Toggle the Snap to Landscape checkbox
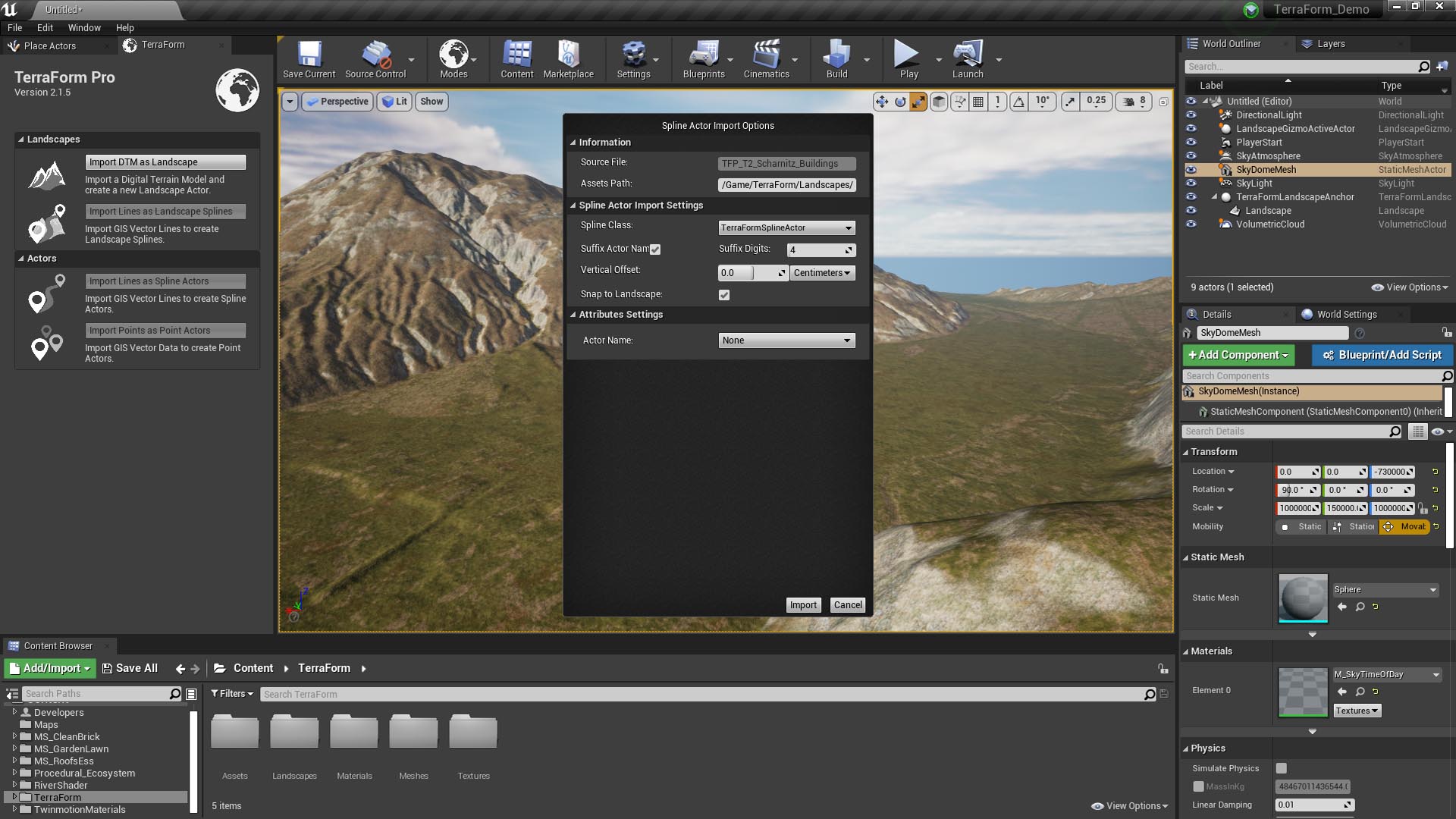This screenshot has width=1456, height=819. [724, 295]
